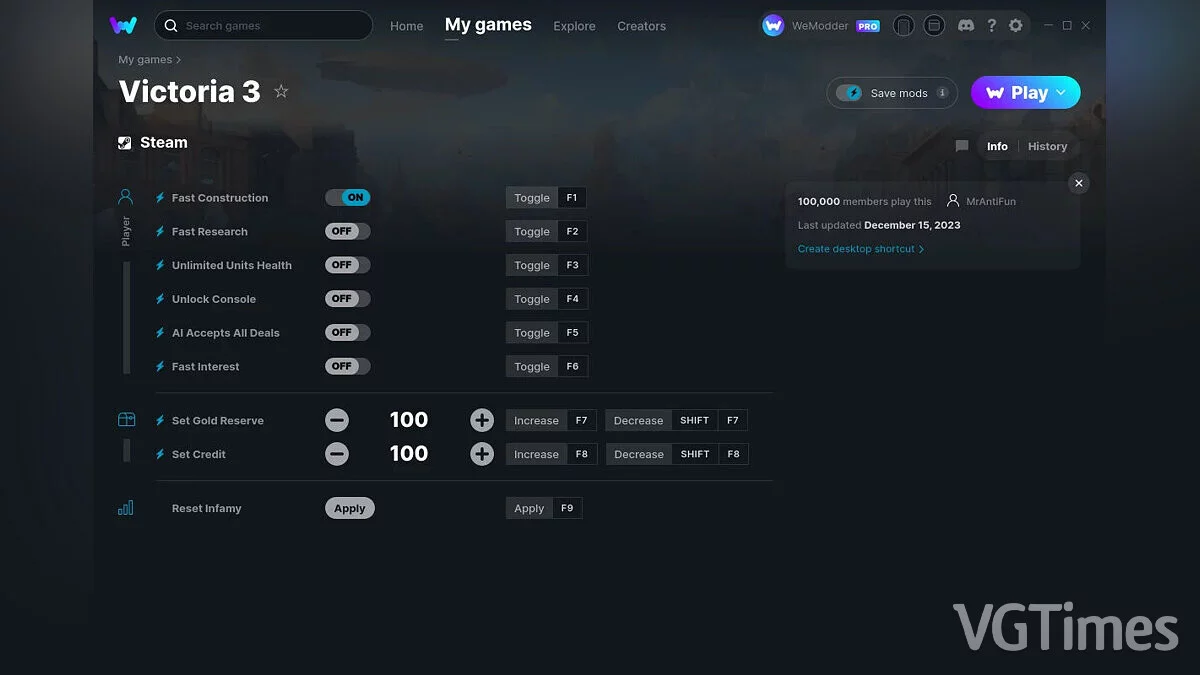Click the Toggle F1 hotkey button
Screen dimensions: 1200x675
pos(546,198)
